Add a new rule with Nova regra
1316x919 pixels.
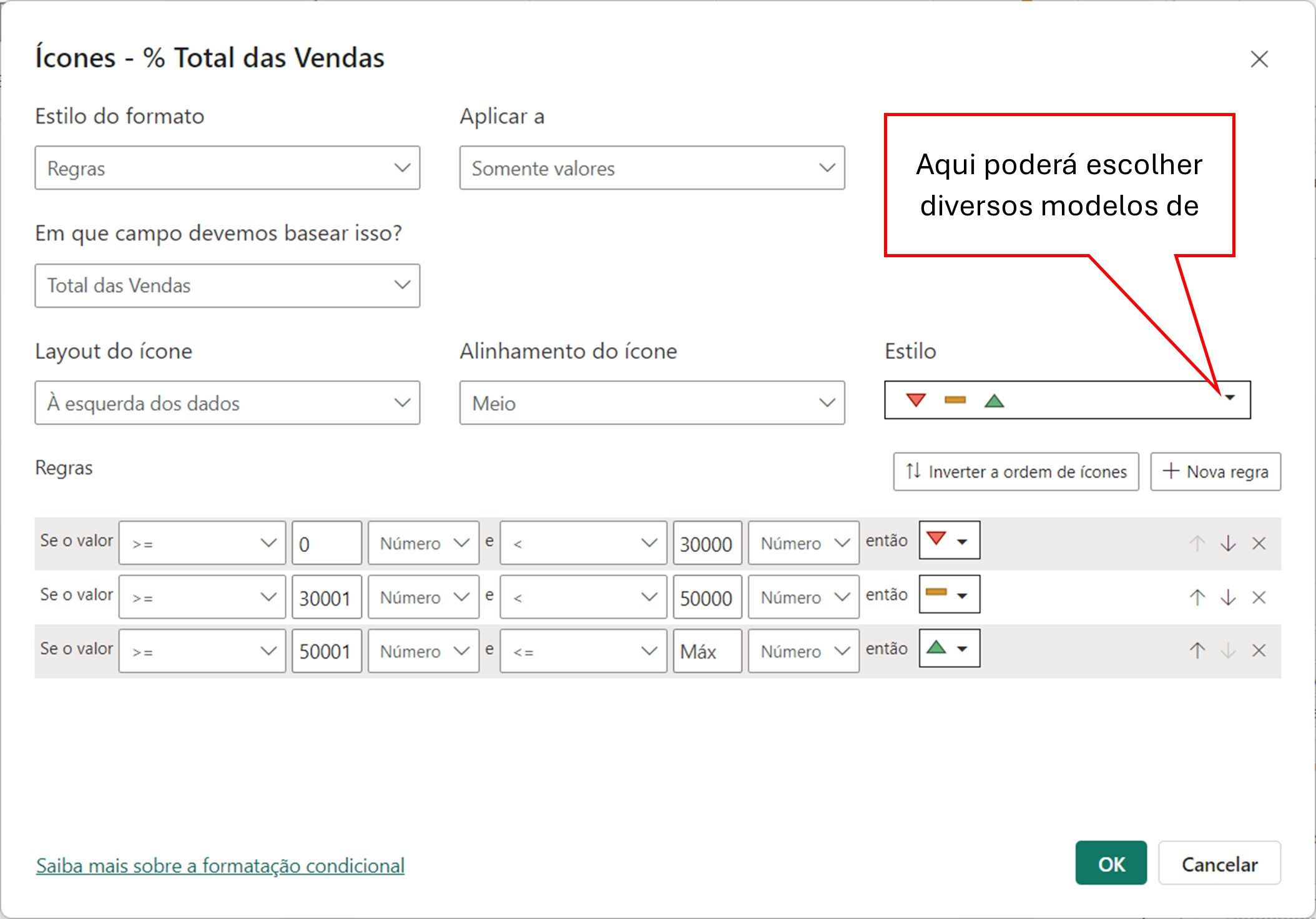click(x=1215, y=472)
